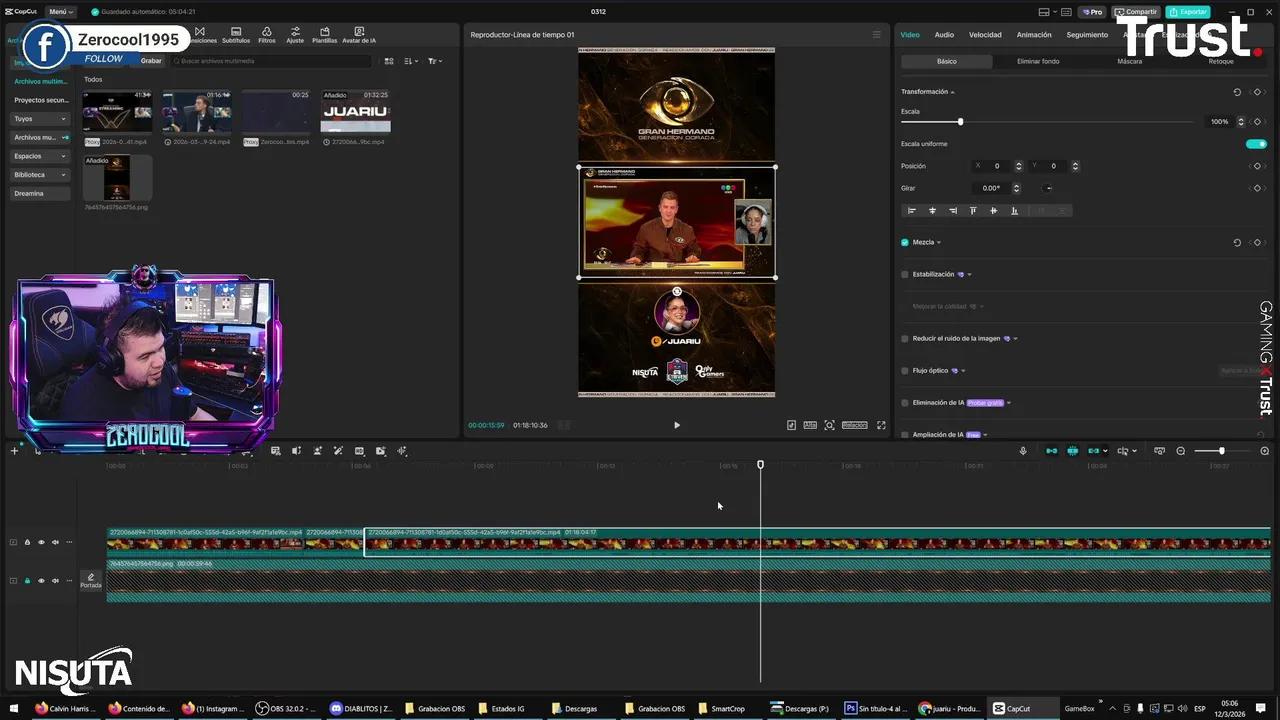Align clip to the left edge
Viewport: 1280px width, 720px height.
tap(912, 211)
